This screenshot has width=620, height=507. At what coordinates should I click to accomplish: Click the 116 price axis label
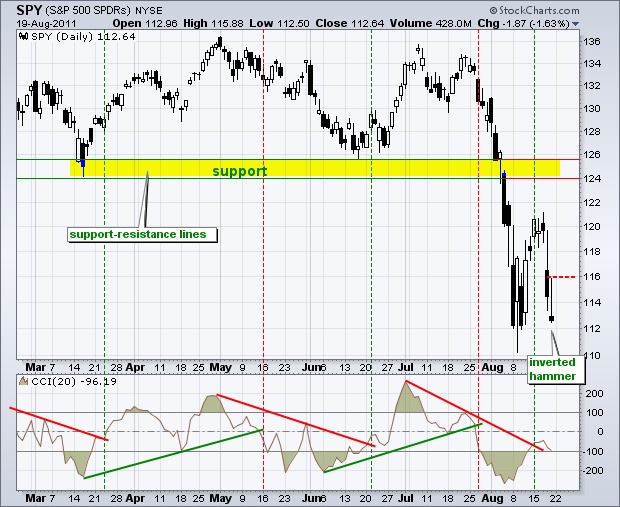tap(592, 277)
